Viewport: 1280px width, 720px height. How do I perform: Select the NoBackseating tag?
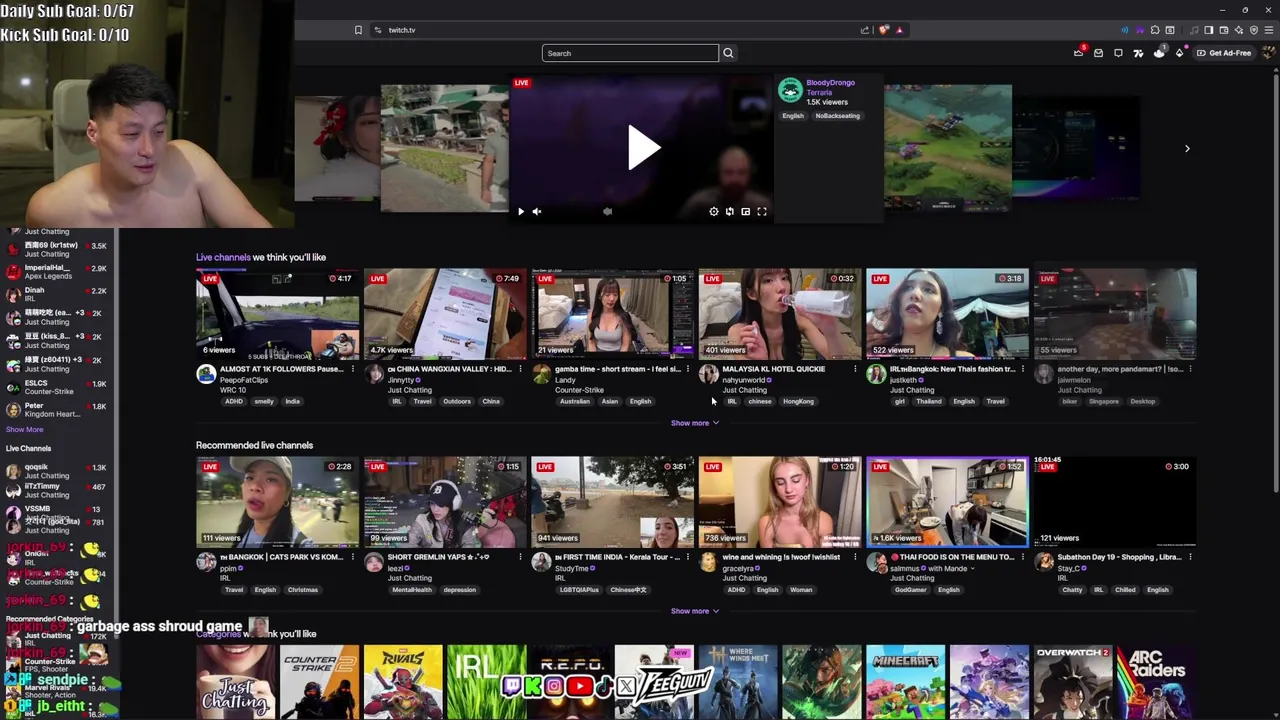click(837, 116)
